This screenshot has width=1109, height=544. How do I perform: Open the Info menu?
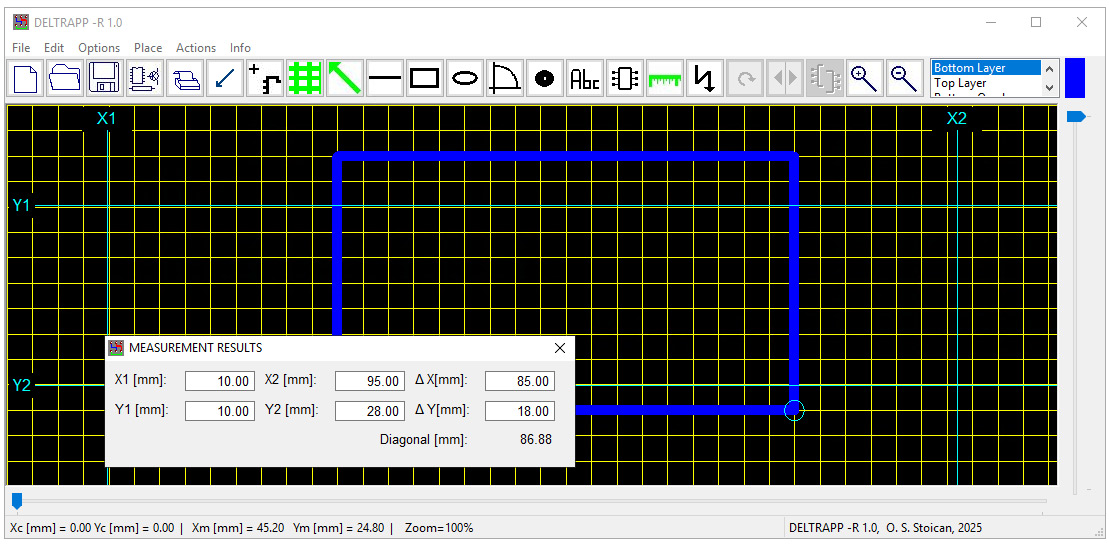pos(240,47)
